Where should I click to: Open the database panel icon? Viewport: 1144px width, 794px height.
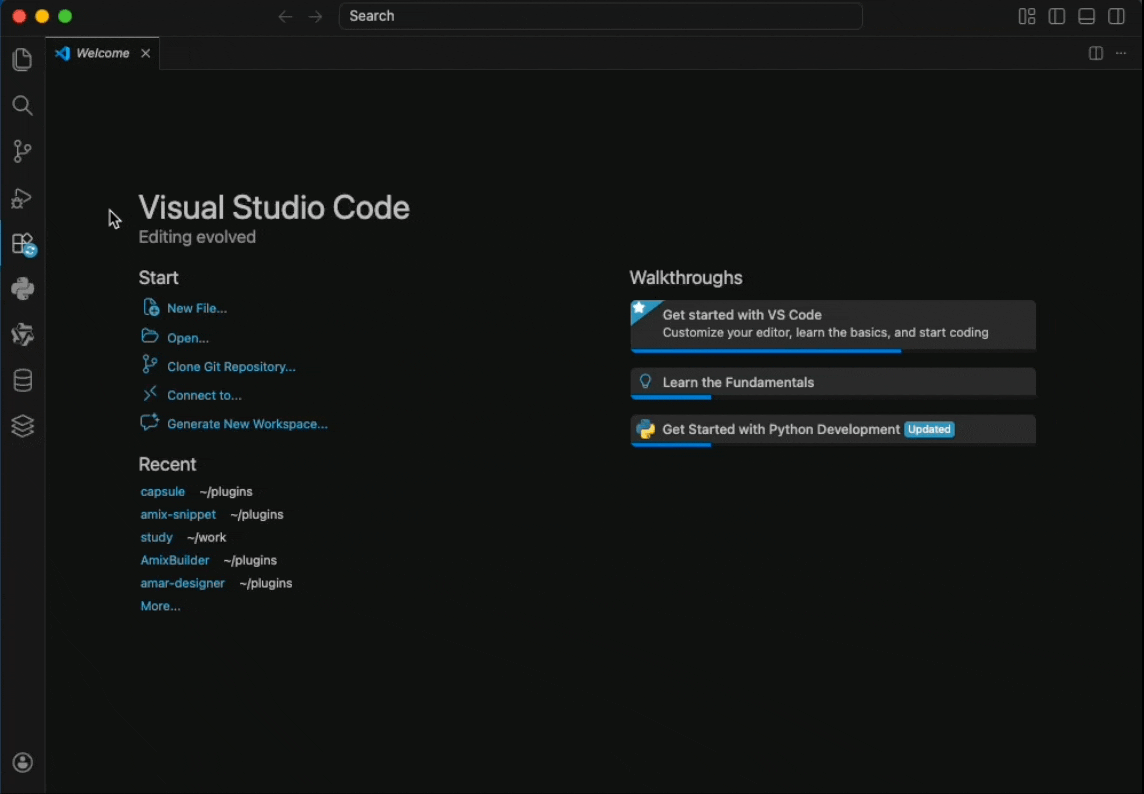[22, 381]
